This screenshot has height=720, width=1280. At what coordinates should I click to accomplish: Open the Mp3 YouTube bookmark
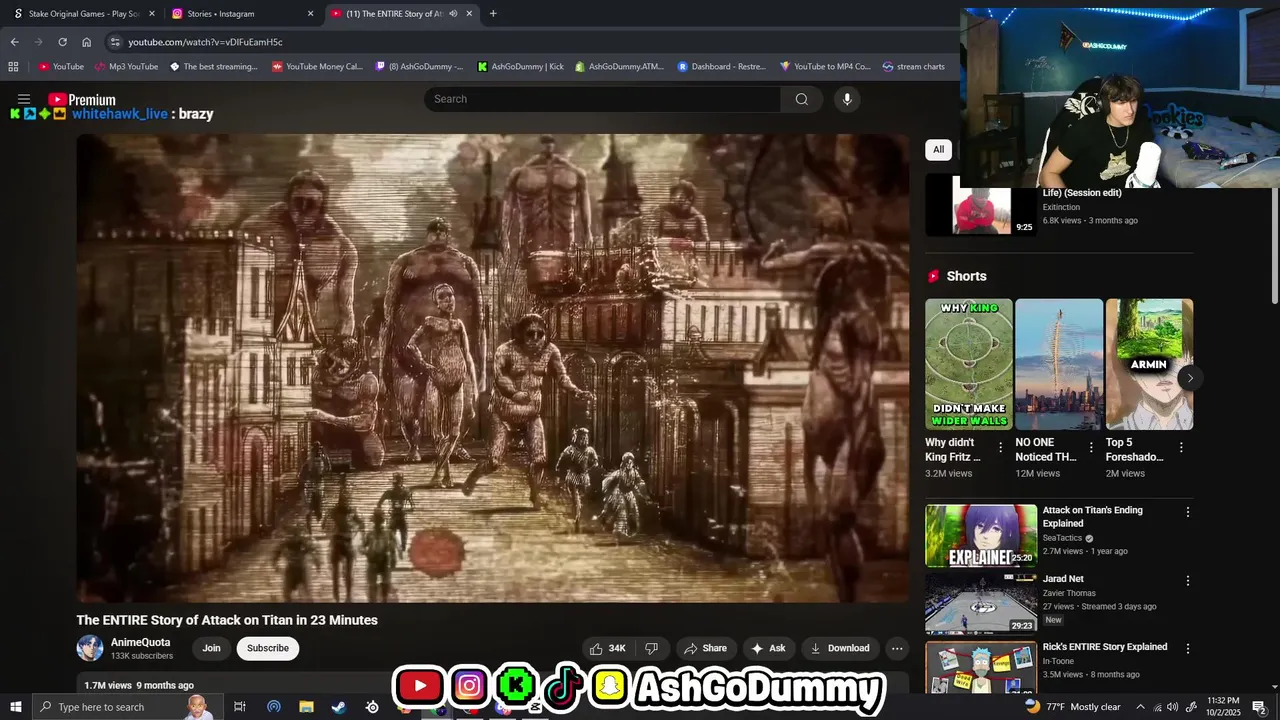(126, 67)
